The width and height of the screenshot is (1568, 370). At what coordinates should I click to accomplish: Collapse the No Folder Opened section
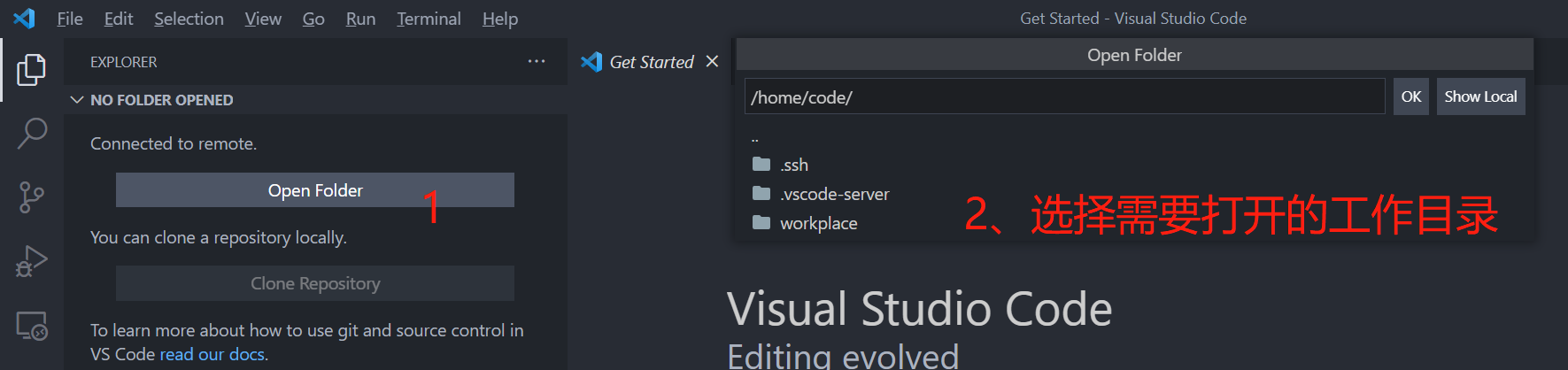(x=77, y=100)
